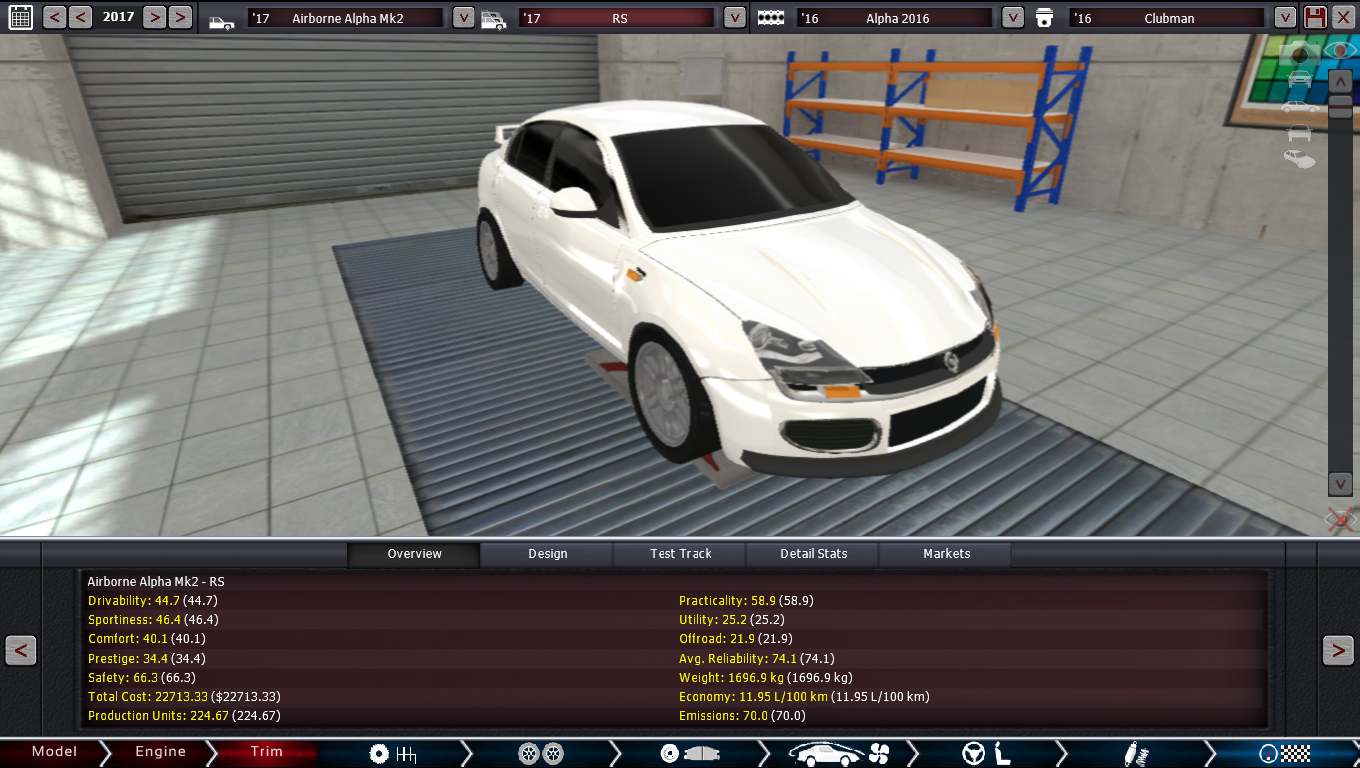The image size is (1360, 768).
Task: Expand the Clubman engine variant dropdown
Action: point(1285,17)
